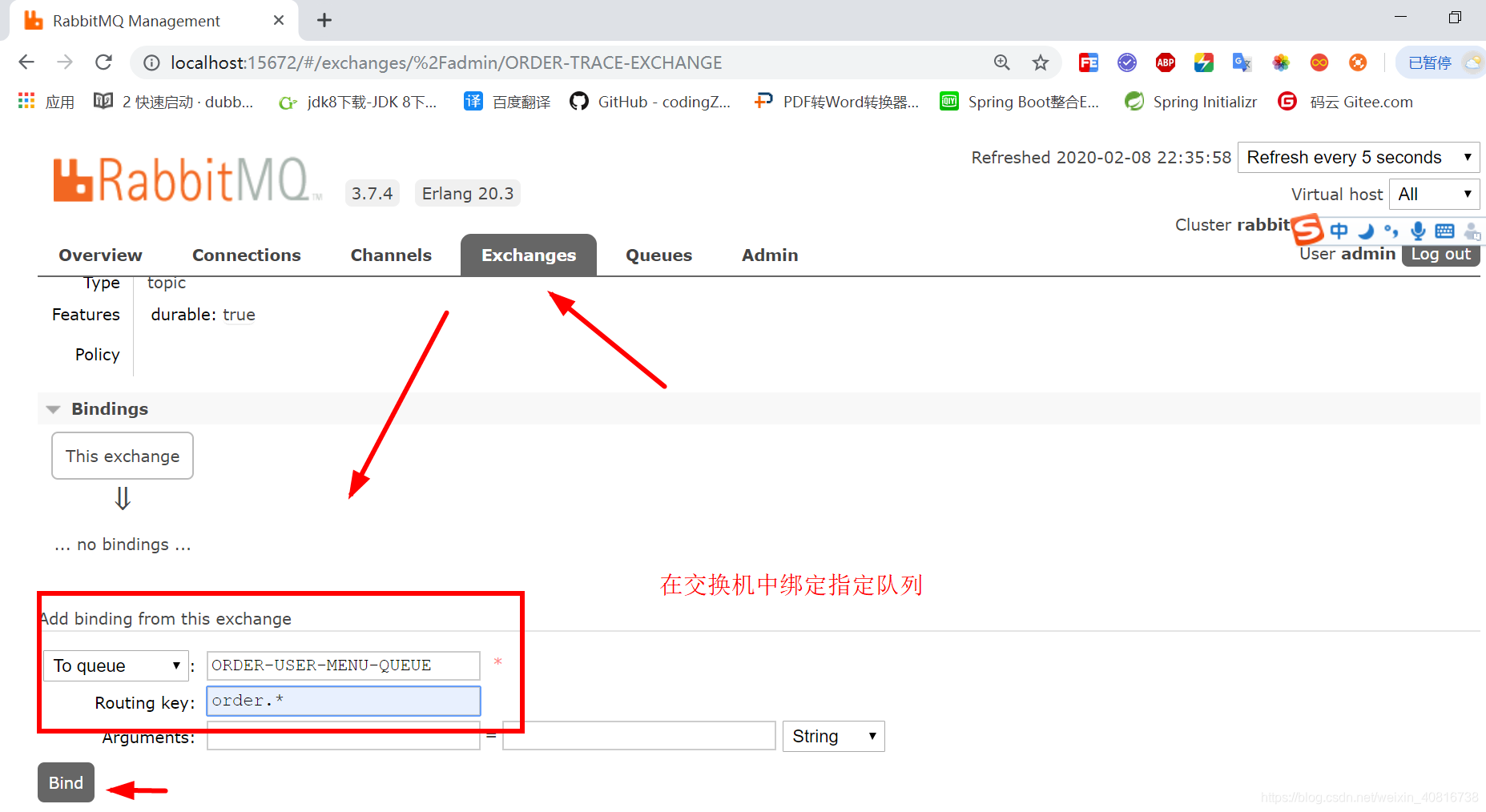Open the Spring Boot integration bookmark
This screenshot has width=1486, height=812.
(1020, 102)
